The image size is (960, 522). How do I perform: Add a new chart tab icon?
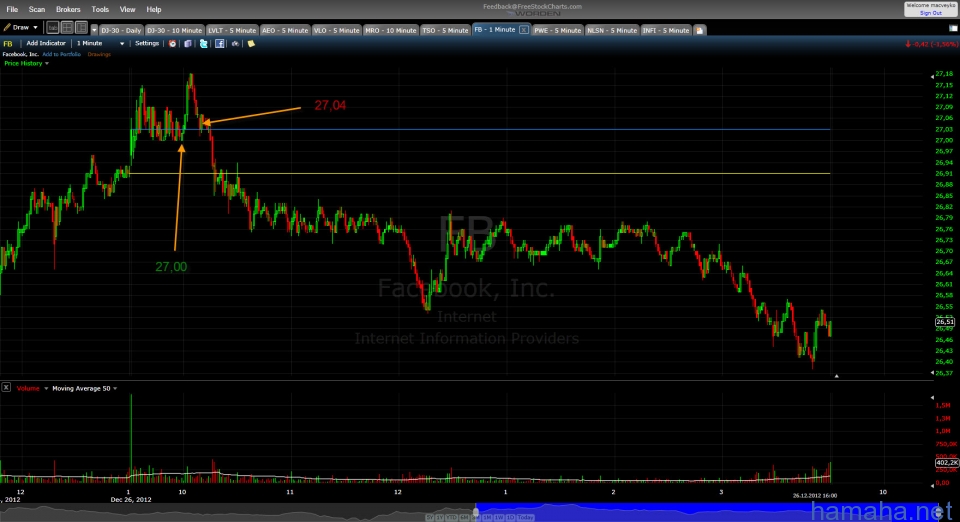point(699,30)
